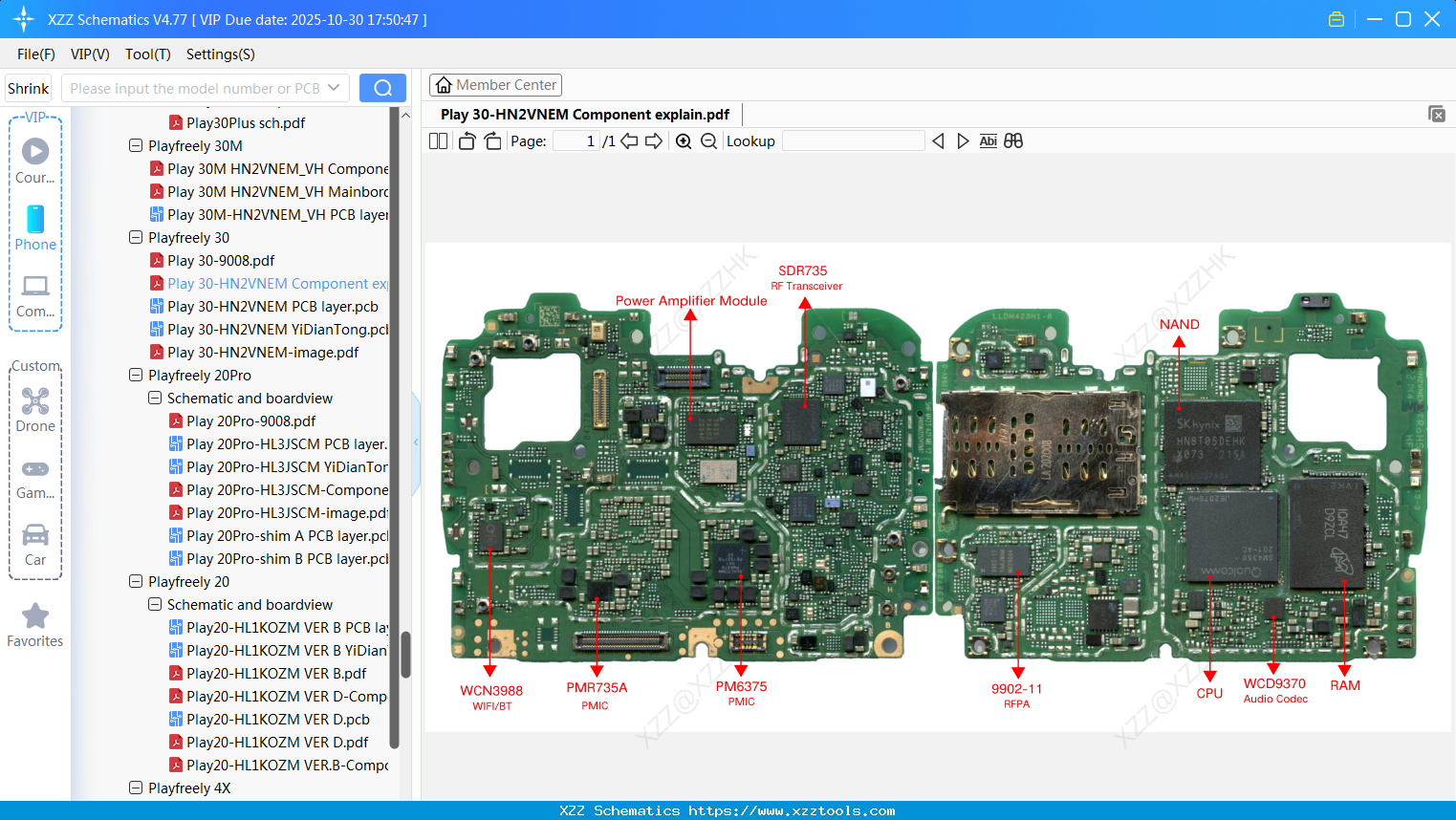1456x820 pixels.
Task: Open the Settings(S) menu
Action: [x=221, y=54]
